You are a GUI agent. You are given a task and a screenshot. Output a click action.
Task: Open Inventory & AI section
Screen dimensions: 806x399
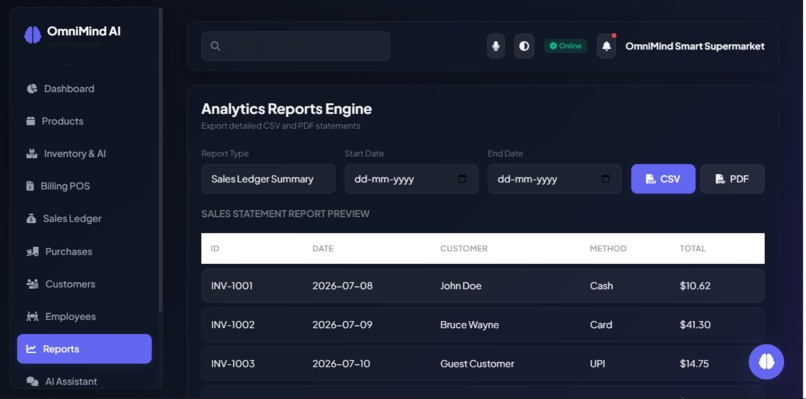pos(84,153)
